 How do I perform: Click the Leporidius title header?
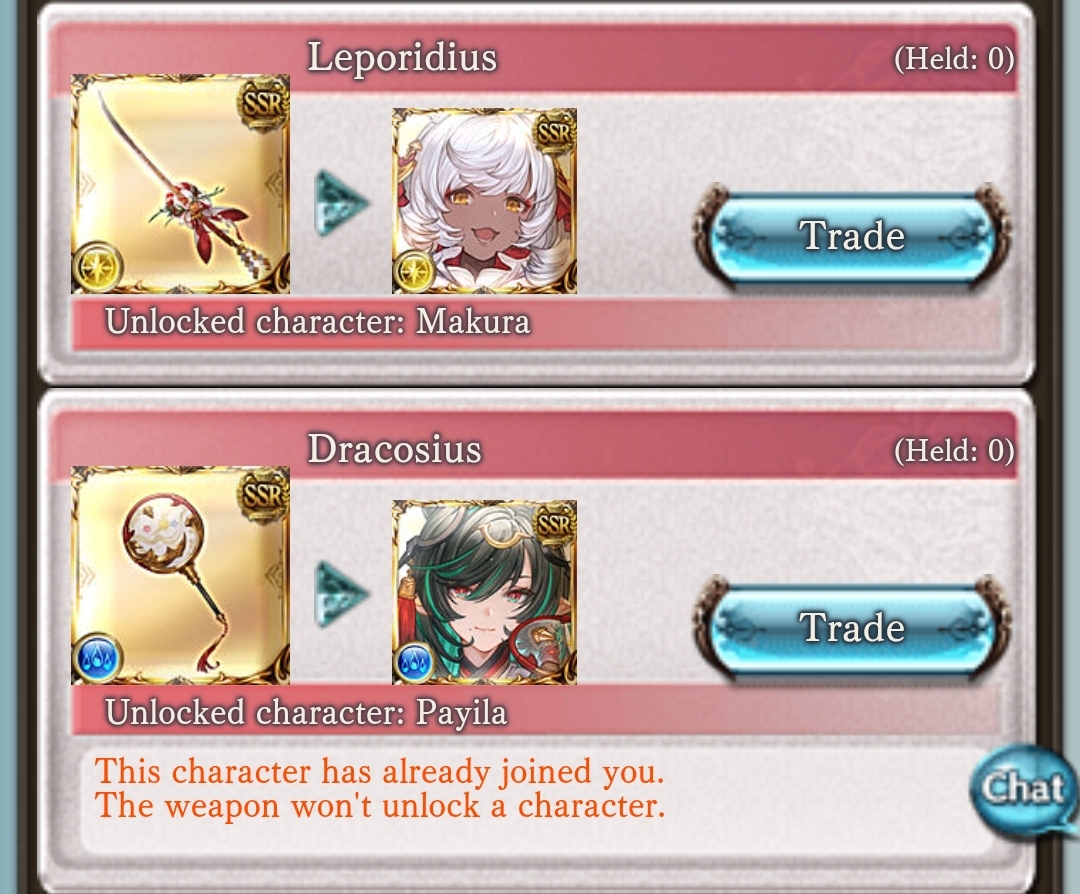402,57
